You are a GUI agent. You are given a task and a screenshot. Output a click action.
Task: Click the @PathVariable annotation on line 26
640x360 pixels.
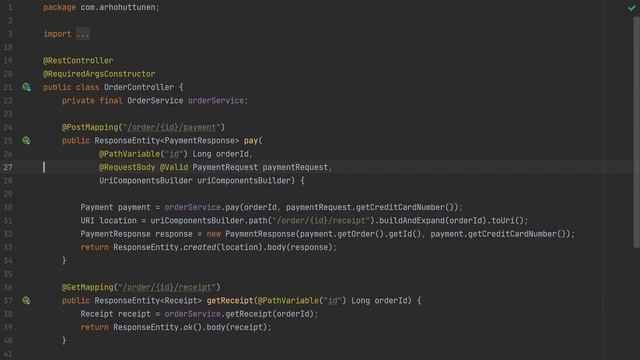pyautogui.click(x=129, y=154)
